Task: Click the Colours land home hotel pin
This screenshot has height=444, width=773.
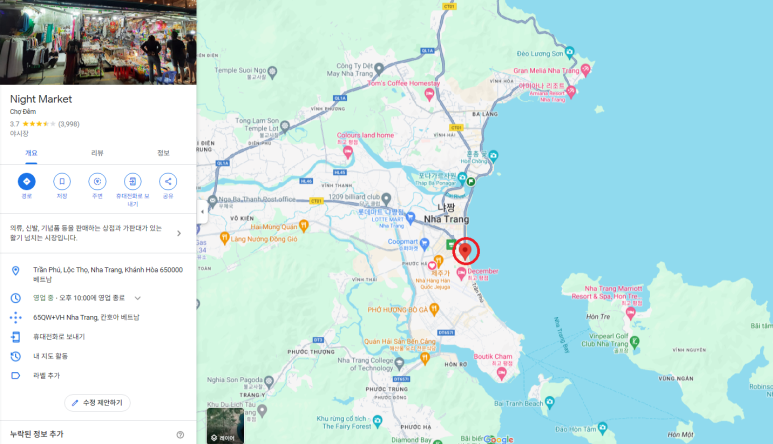Action: (348, 152)
